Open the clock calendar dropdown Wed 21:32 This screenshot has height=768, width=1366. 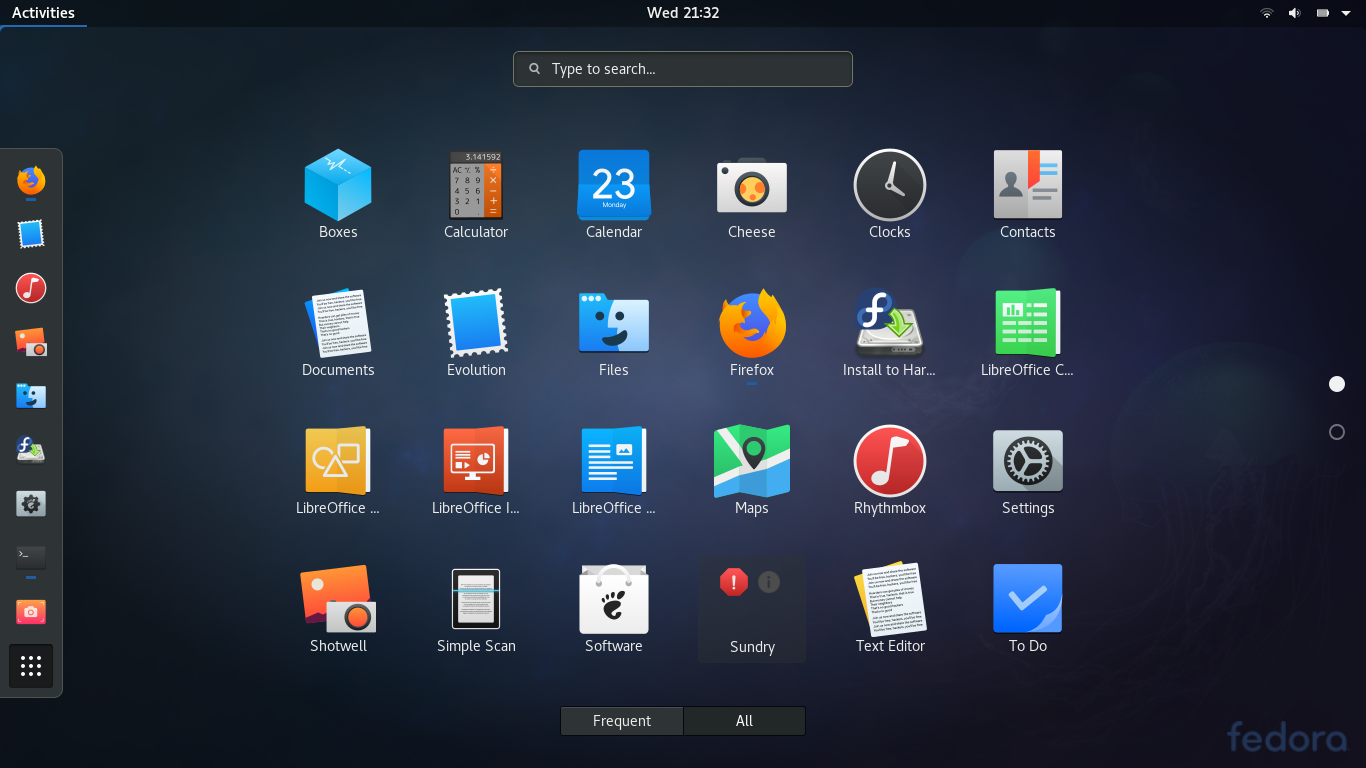coord(683,13)
